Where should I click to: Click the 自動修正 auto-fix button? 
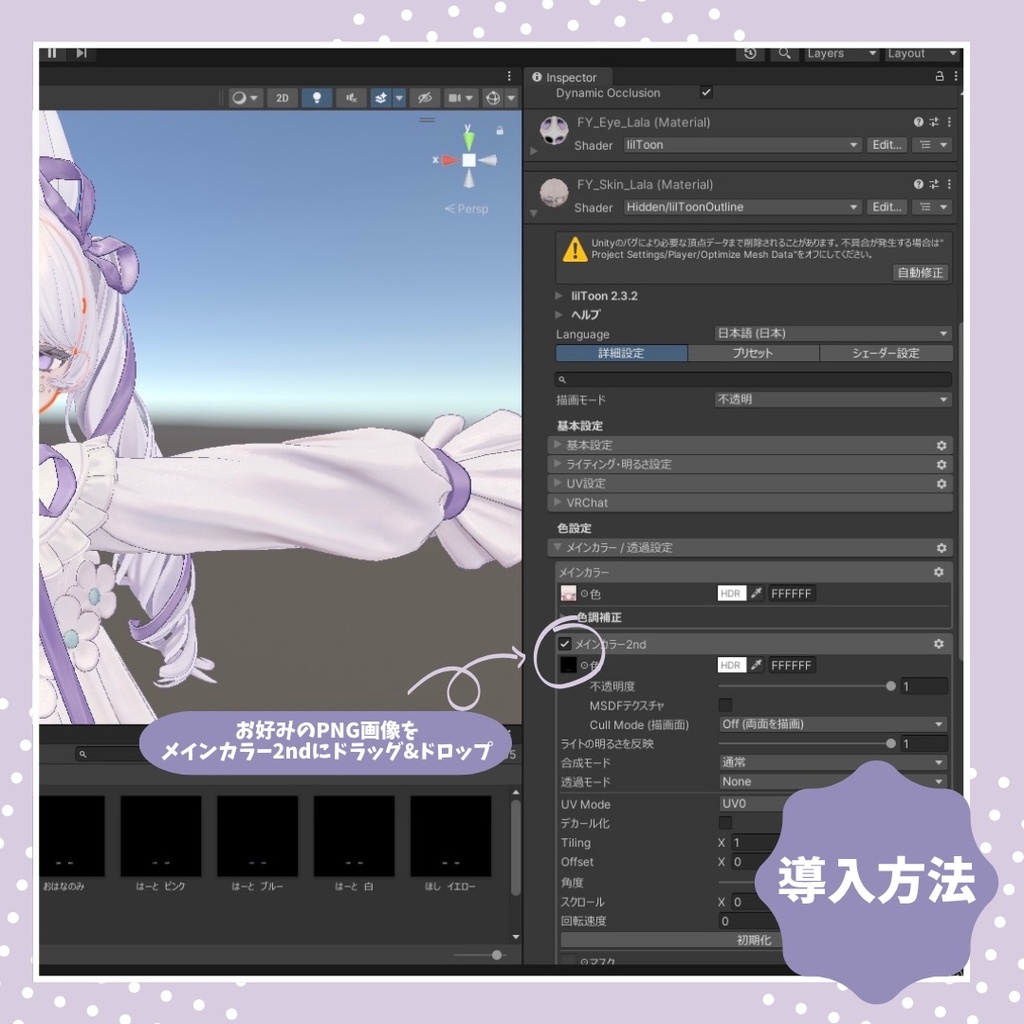pos(920,272)
